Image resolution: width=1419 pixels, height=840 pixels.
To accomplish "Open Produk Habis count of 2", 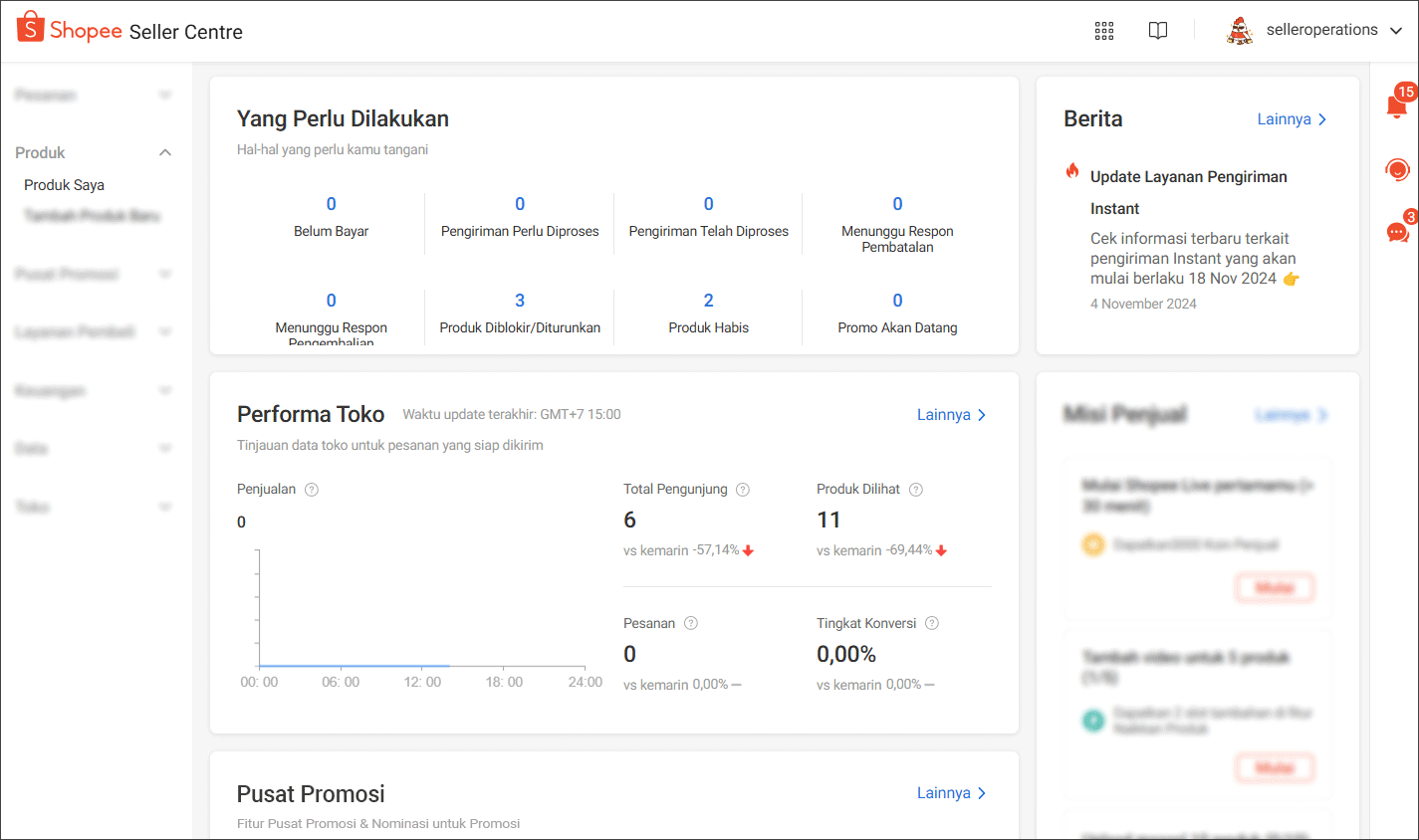I will coord(708,301).
